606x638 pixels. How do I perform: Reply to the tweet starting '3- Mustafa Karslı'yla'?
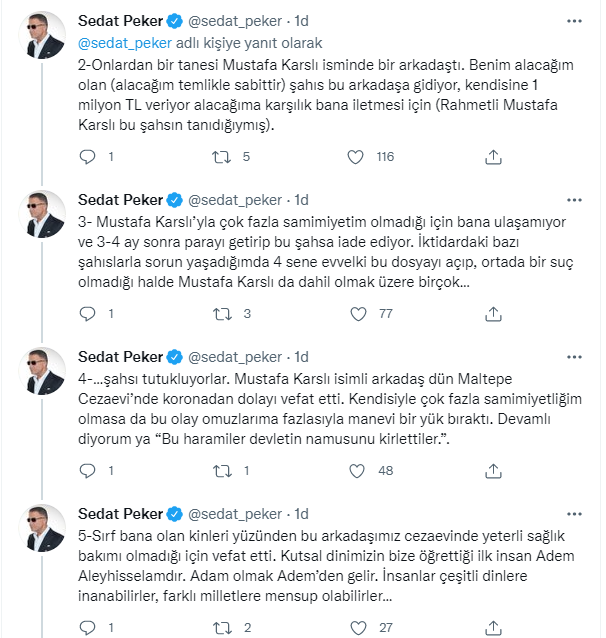coord(87,314)
